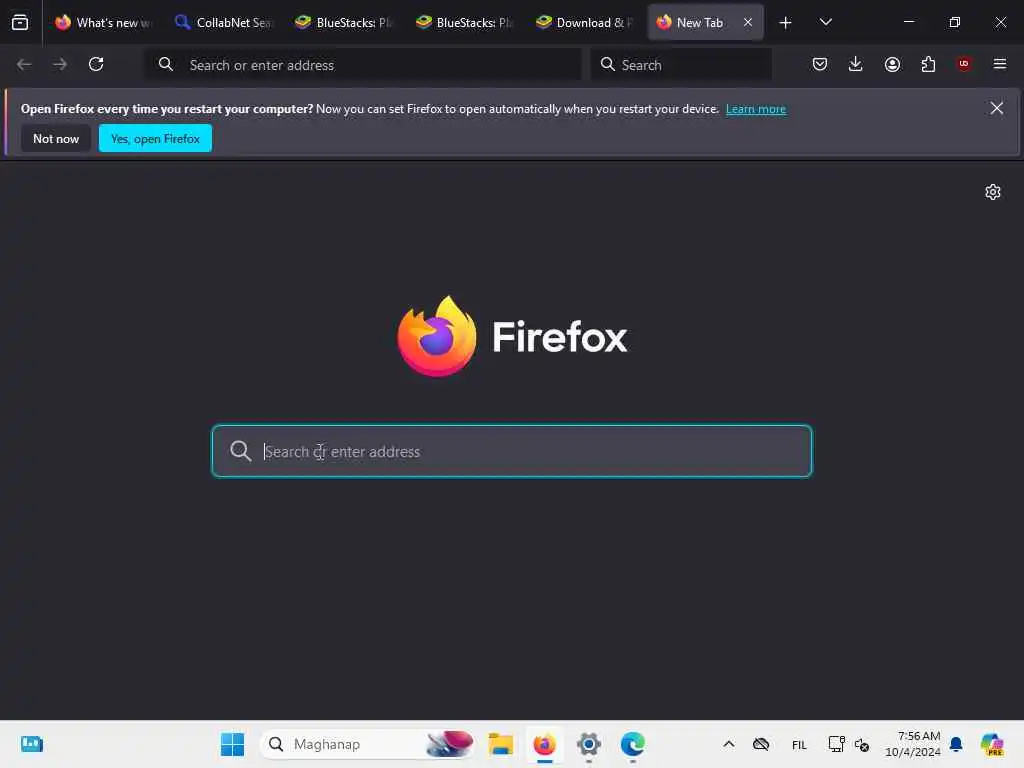Select the first BlueStacks tab
1024x768 pixels.
point(344,22)
